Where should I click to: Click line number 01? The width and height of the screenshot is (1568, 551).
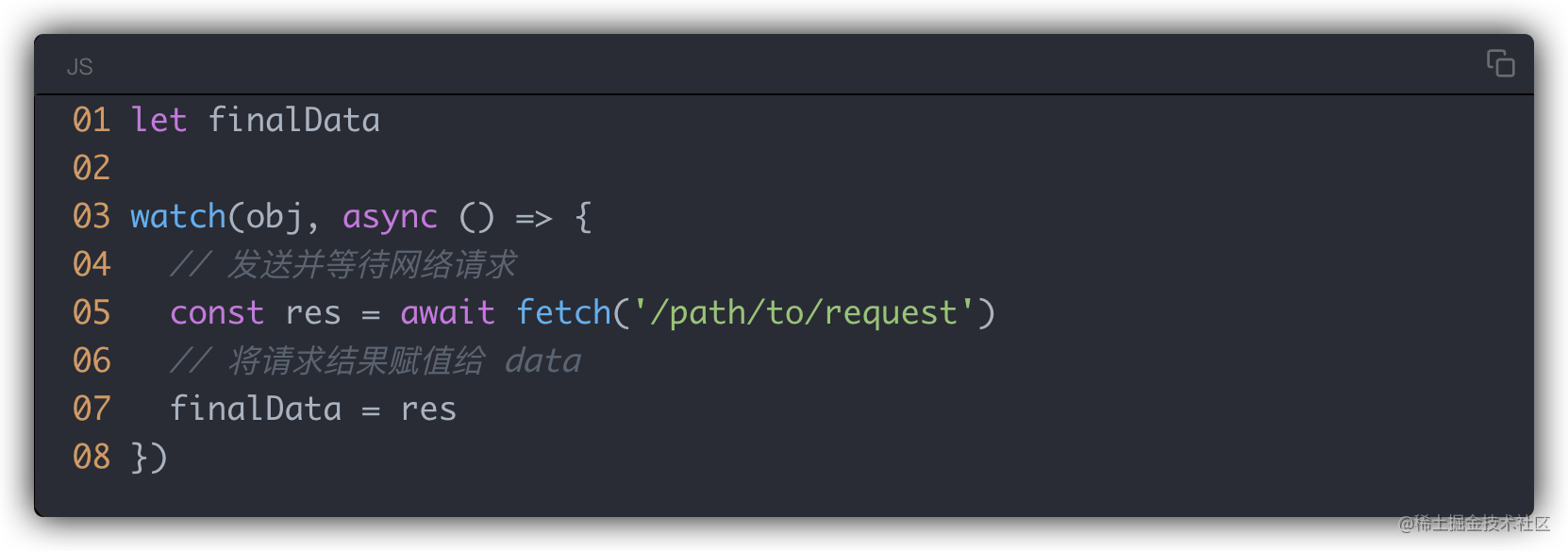point(92,120)
